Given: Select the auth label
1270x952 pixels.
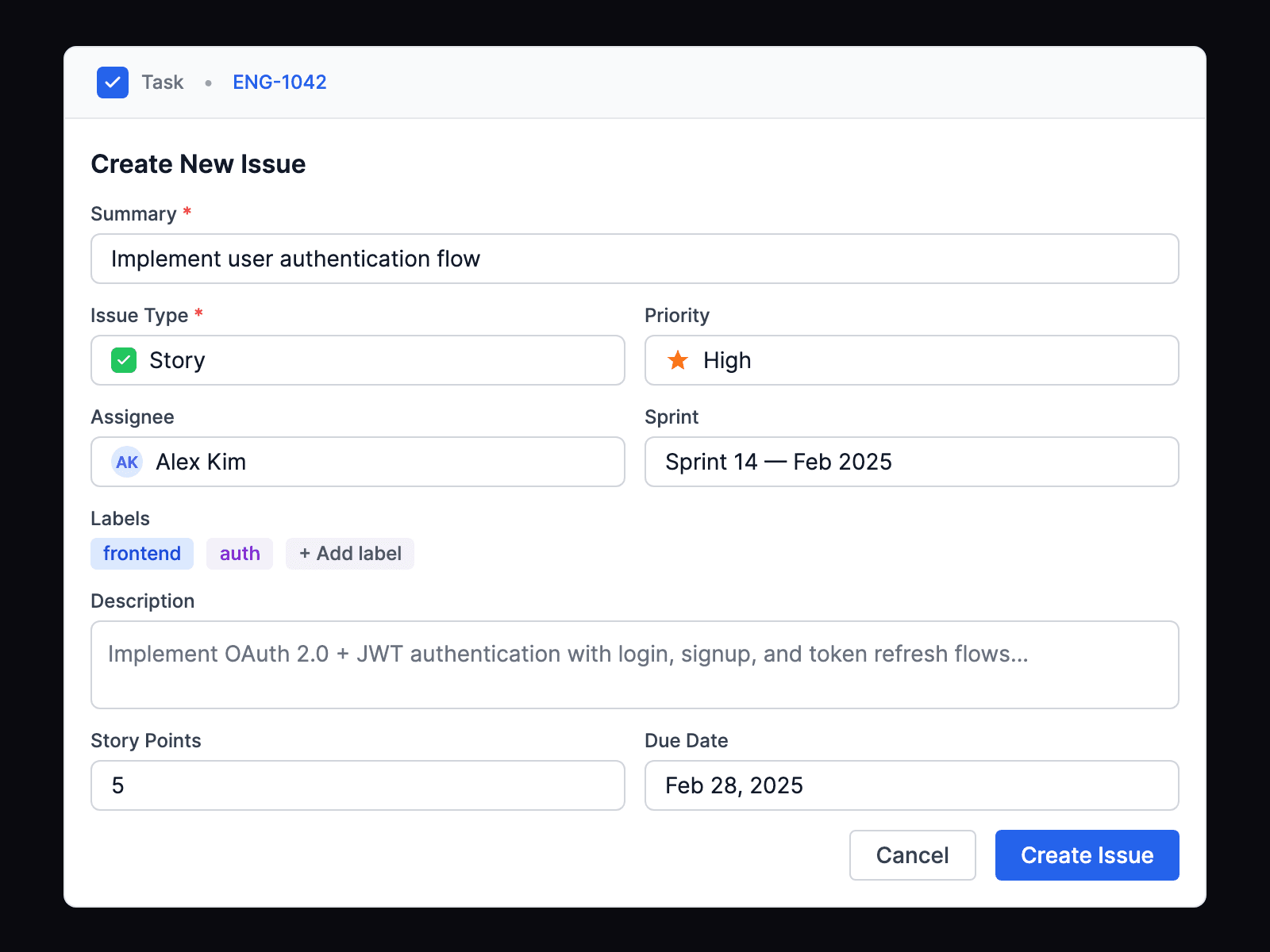Looking at the screenshot, I should (x=239, y=553).
